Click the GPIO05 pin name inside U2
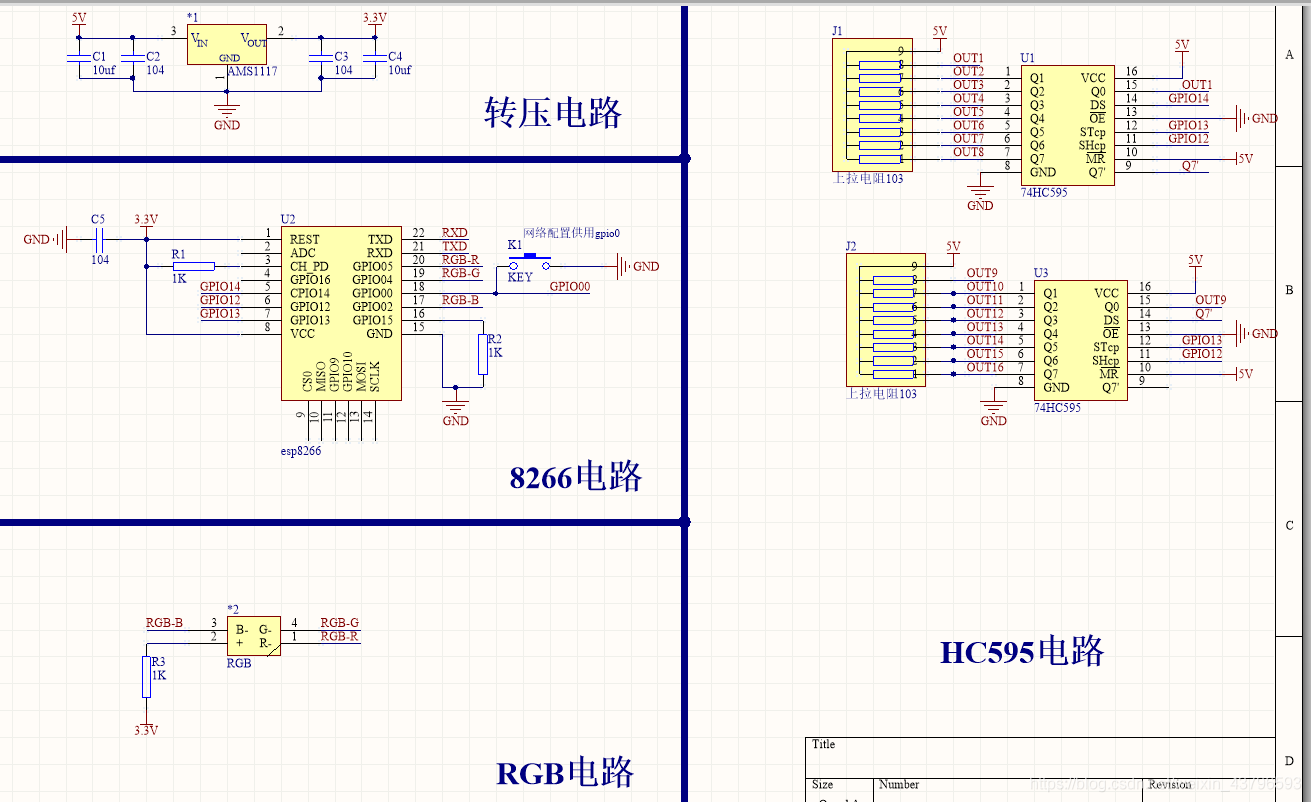Screen dimensions: 1311x802 [x=373, y=266]
